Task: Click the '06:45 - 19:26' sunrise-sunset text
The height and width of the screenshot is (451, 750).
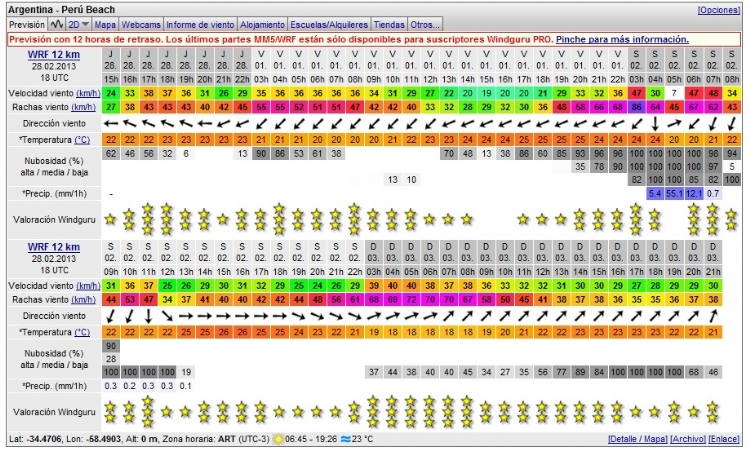Action: click(311, 439)
